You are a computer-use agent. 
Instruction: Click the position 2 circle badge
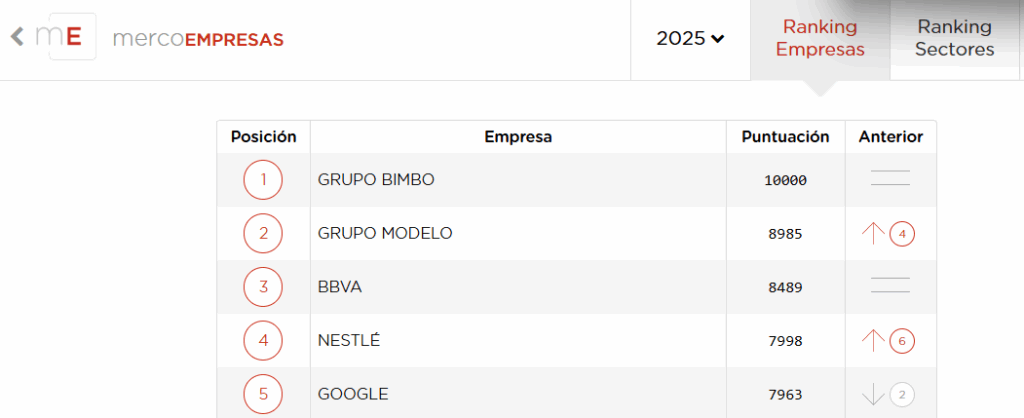pos(263,233)
